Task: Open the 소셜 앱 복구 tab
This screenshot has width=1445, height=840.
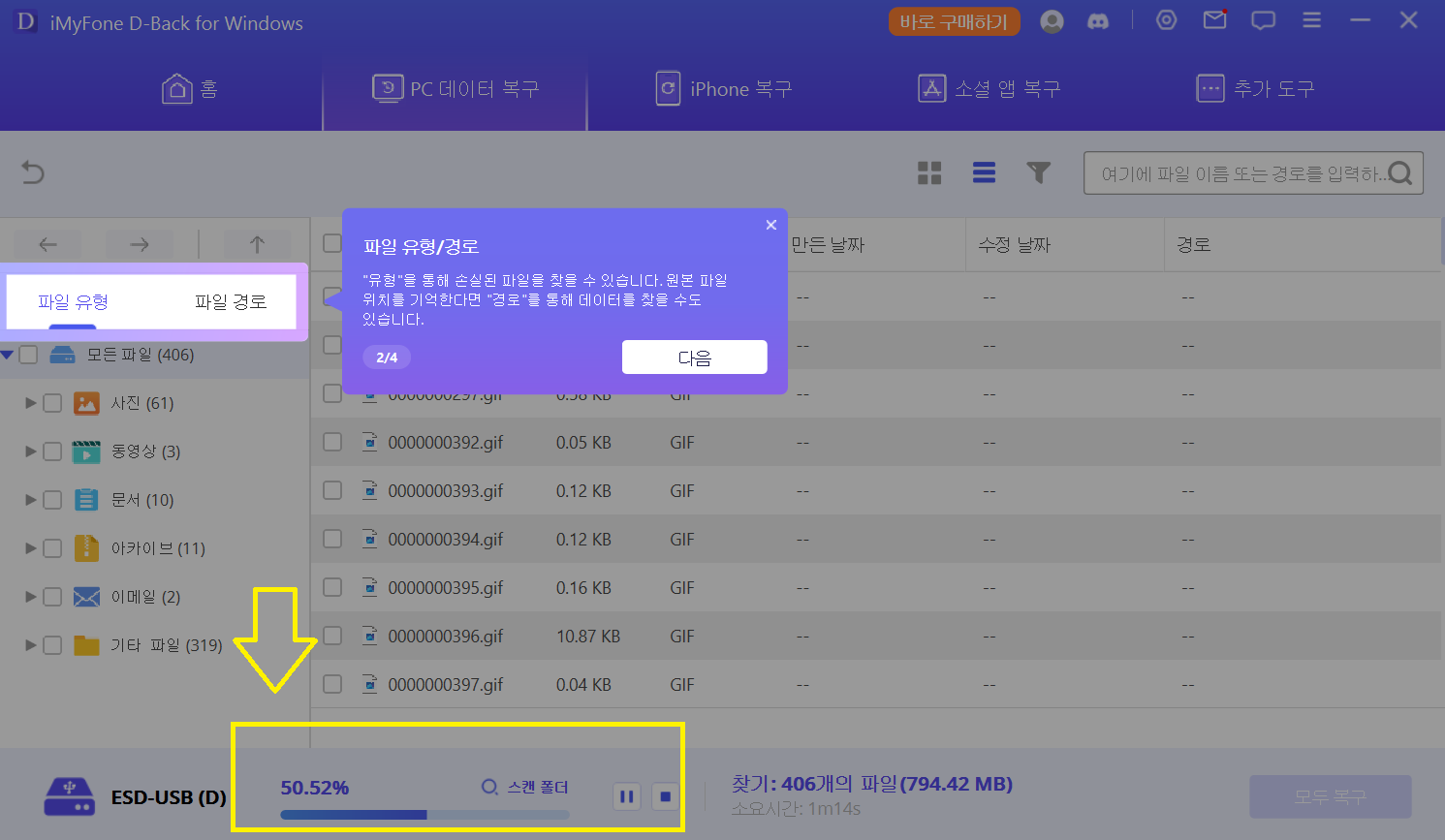Action: point(990,89)
